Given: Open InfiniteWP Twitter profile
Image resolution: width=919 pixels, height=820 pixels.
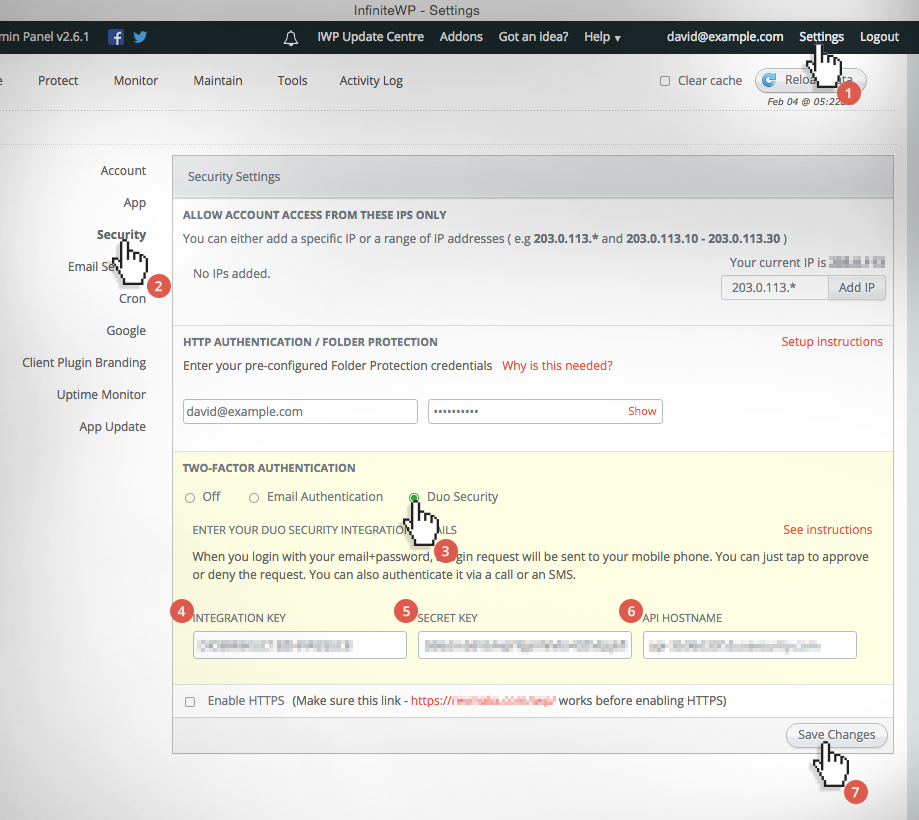Looking at the screenshot, I should (139, 36).
